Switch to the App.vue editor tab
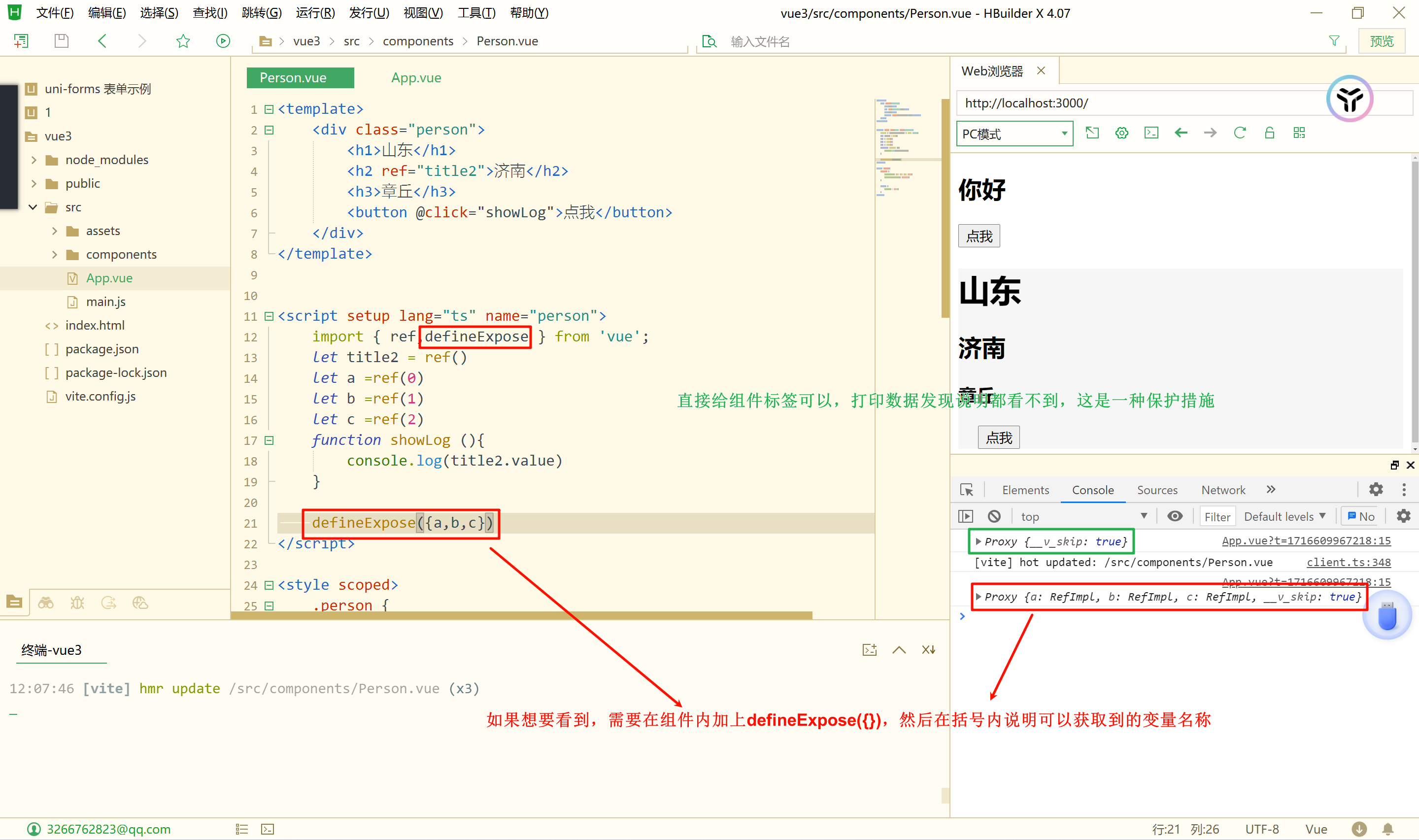This screenshot has height=840, width=1419. coord(416,77)
